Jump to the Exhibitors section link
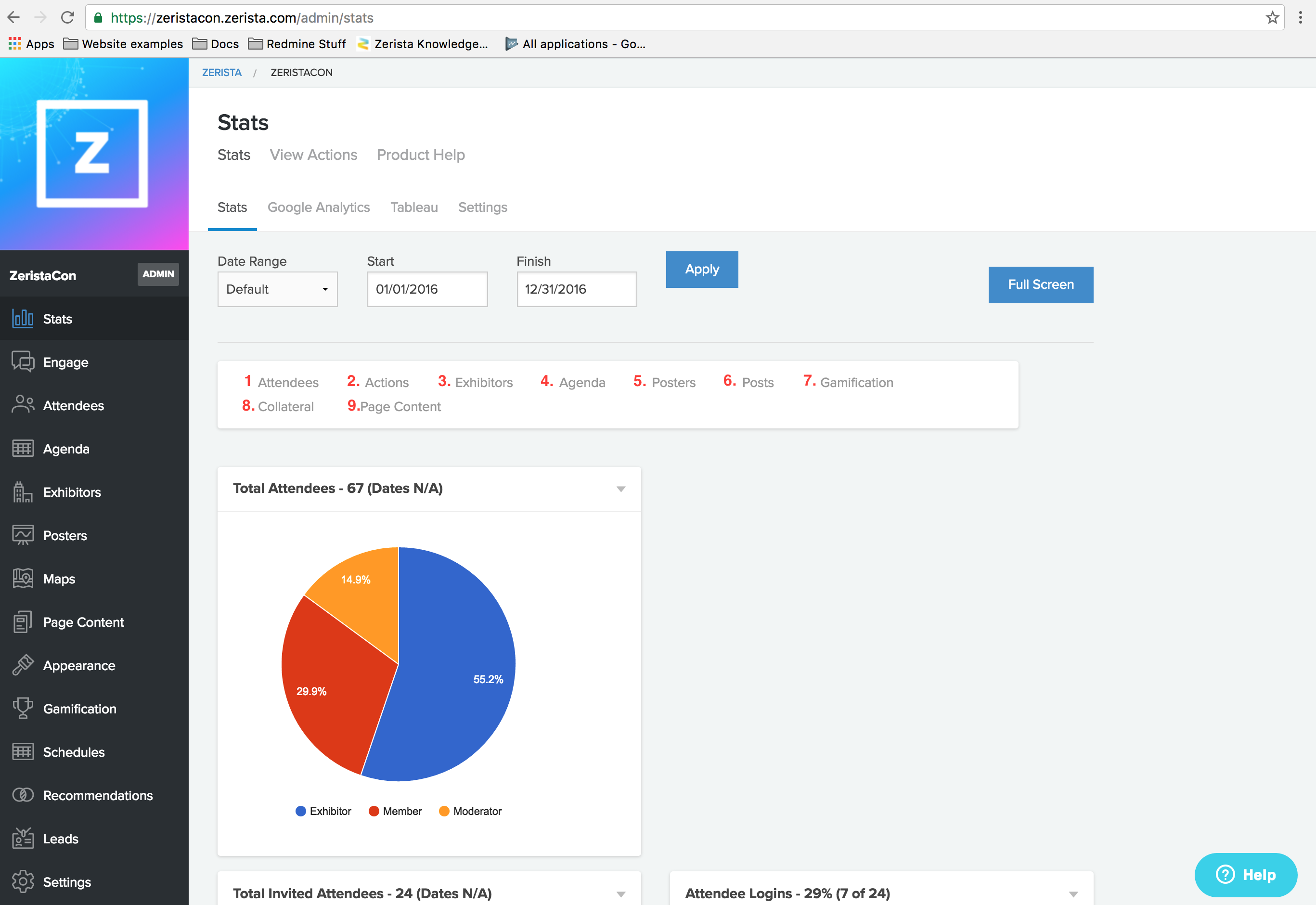 (484, 382)
